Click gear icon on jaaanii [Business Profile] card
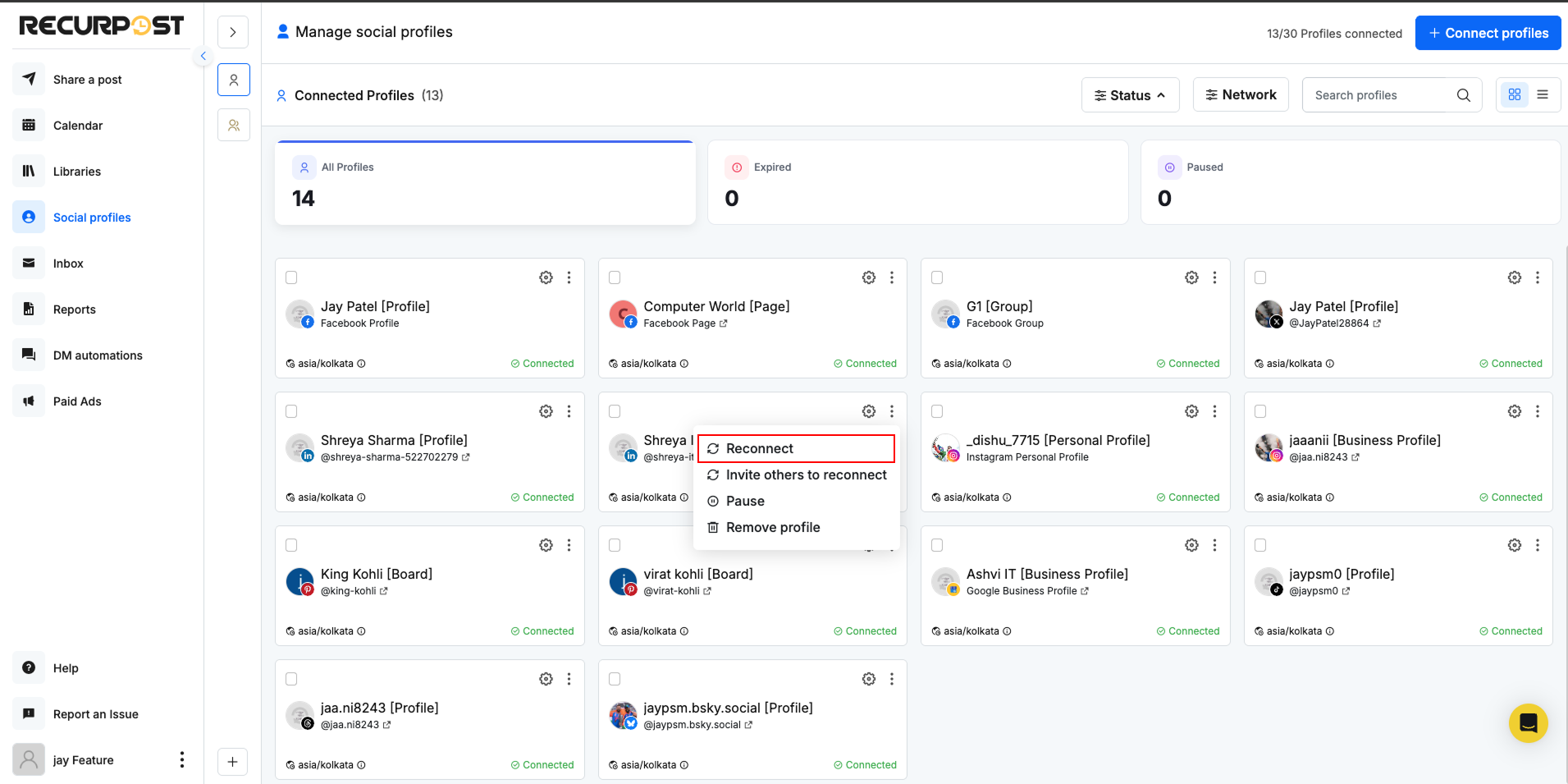 click(1515, 411)
